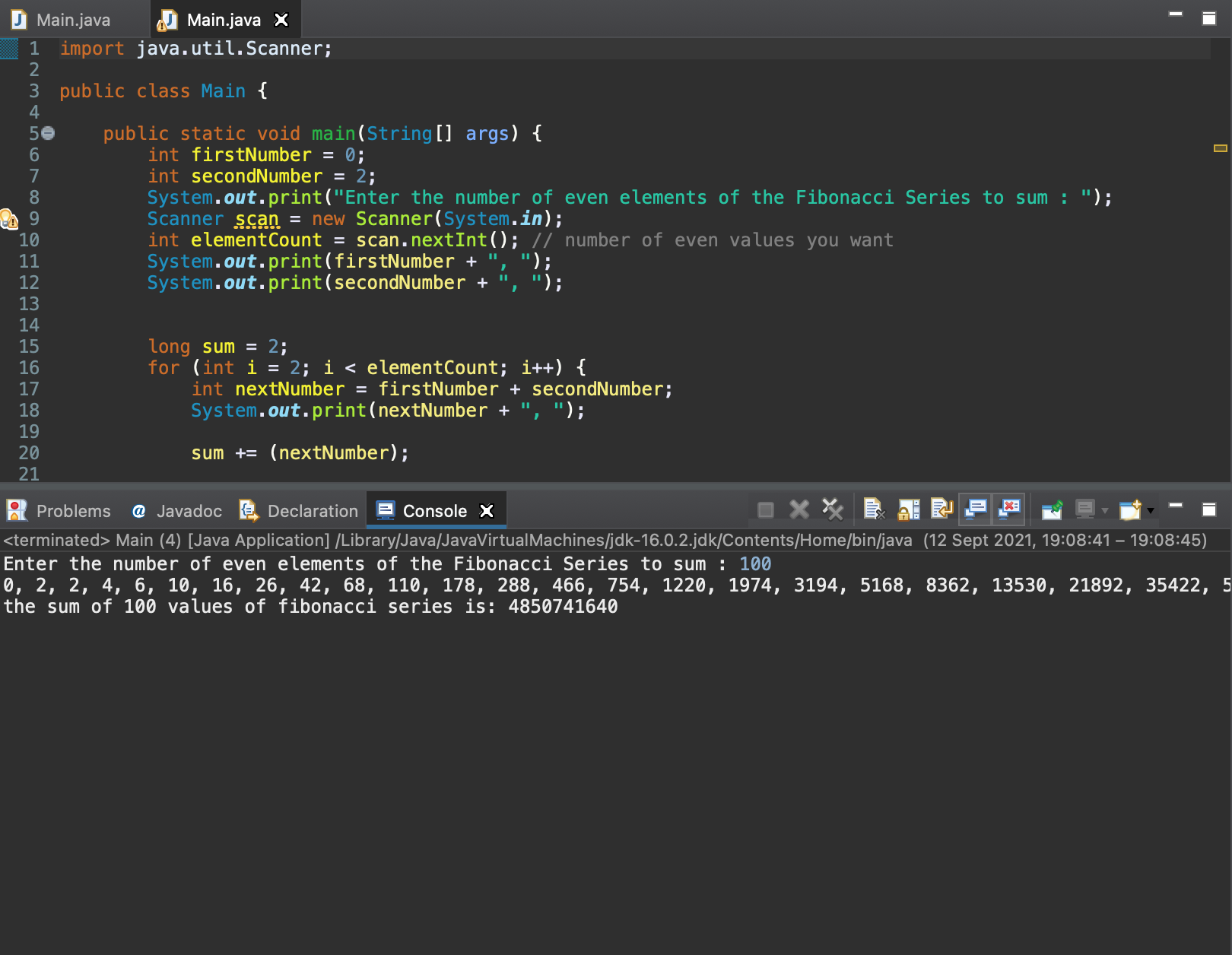Viewport: 1232px width, 955px height.
Task: Switch to the Javadoc tab
Action: 176,511
